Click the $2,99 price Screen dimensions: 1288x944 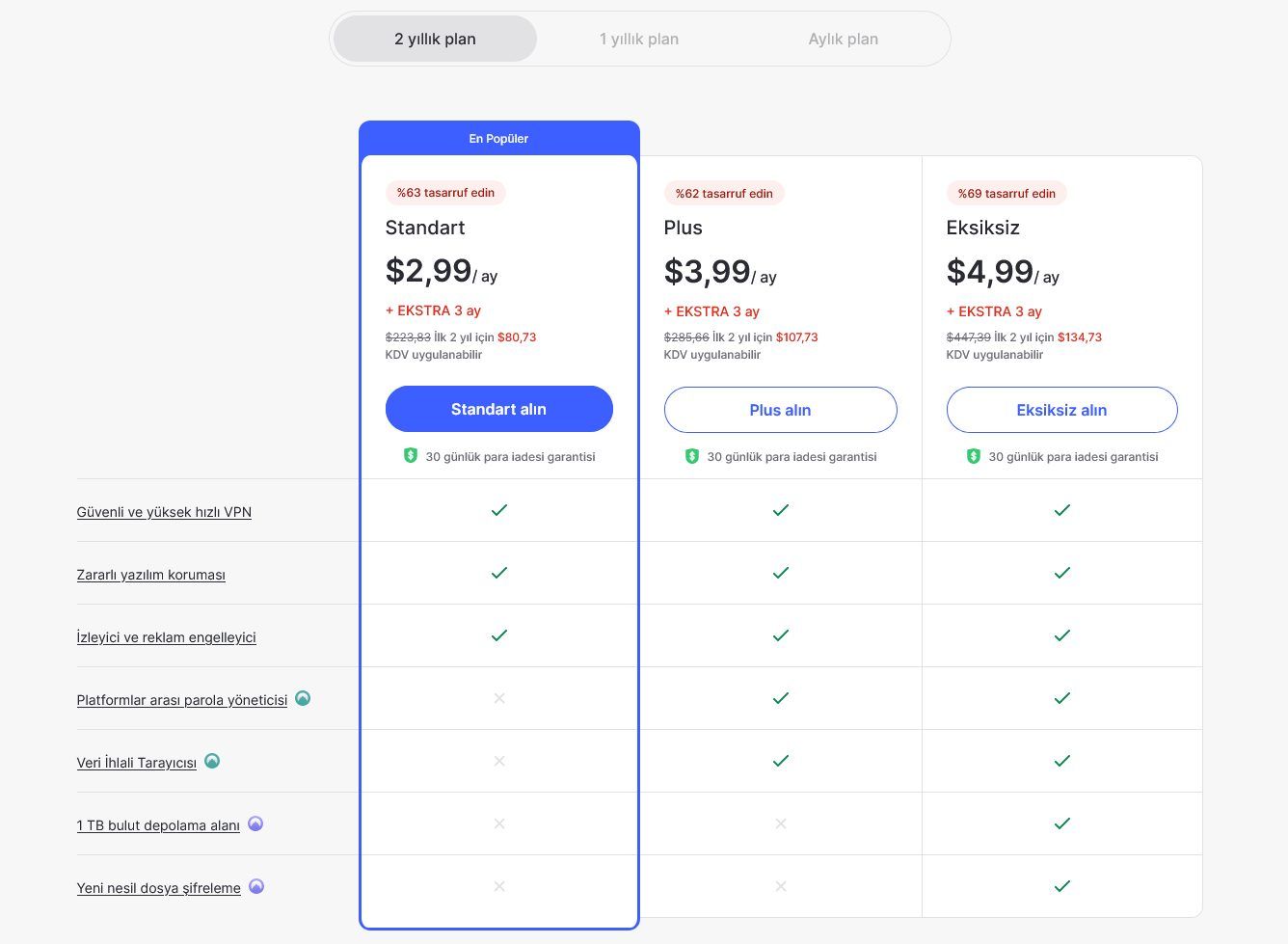point(429,270)
